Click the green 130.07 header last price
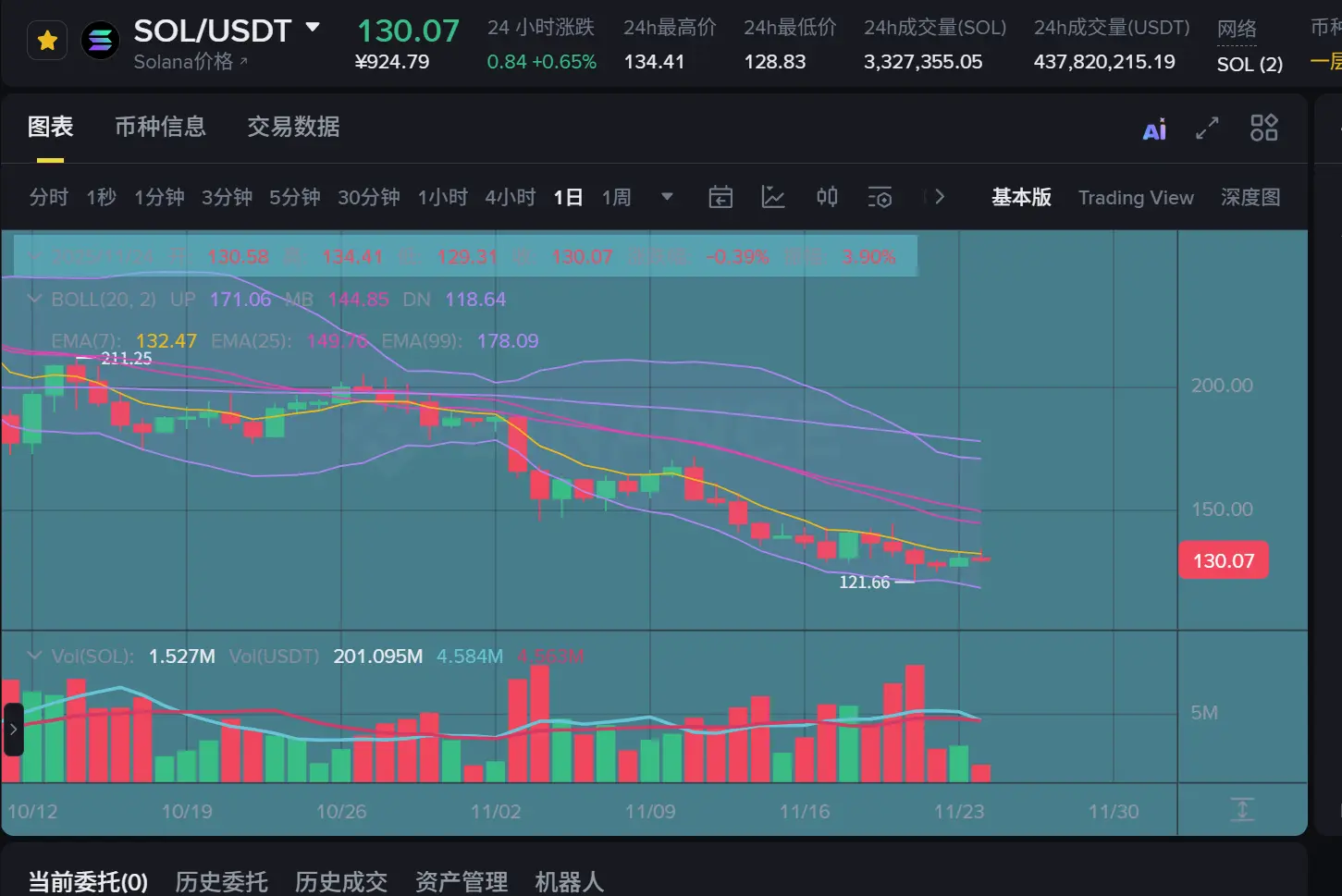1342x896 pixels. 408,31
